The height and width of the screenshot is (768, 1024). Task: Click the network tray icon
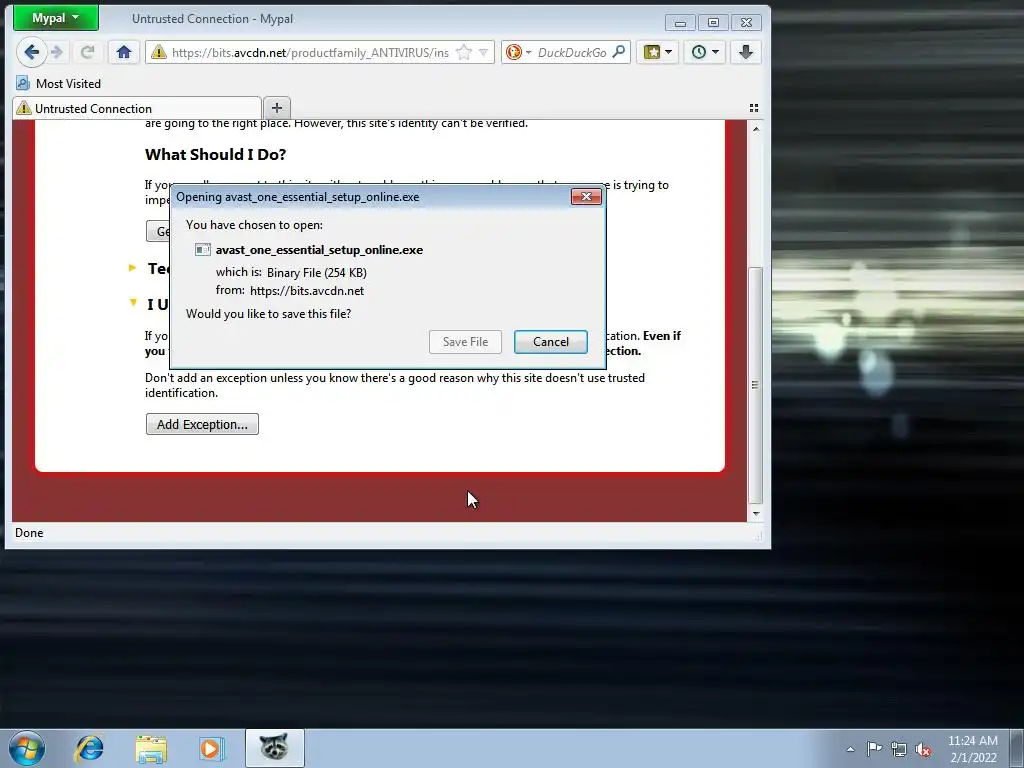[x=899, y=749]
